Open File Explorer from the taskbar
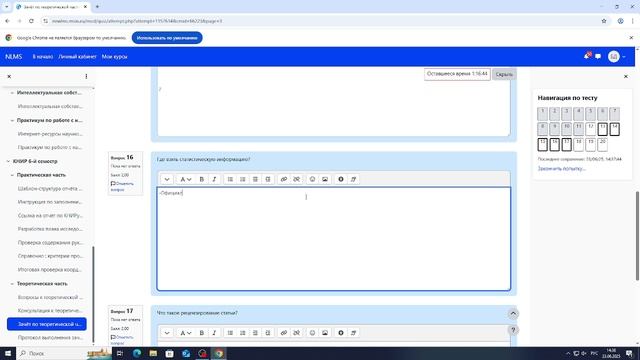Image resolution: width=640 pixels, height=360 pixels. 153,353
